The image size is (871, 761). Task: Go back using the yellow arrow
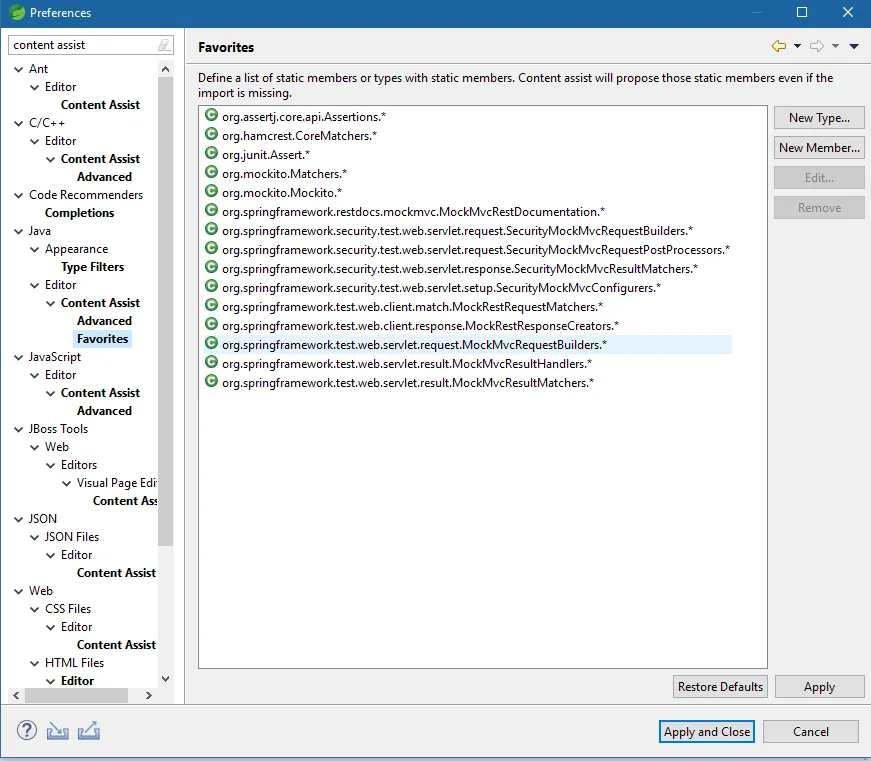(x=779, y=46)
